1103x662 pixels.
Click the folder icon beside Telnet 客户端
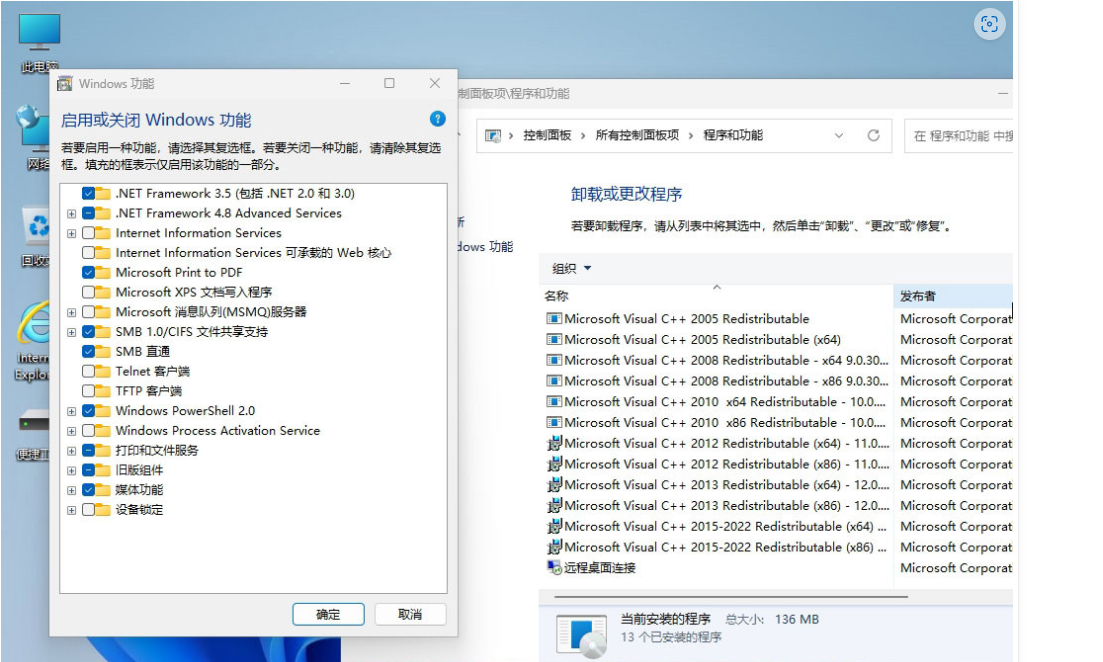(103, 371)
